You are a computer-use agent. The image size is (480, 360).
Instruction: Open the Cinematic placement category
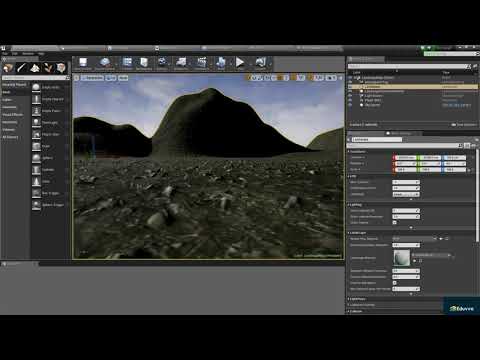pos(15,107)
